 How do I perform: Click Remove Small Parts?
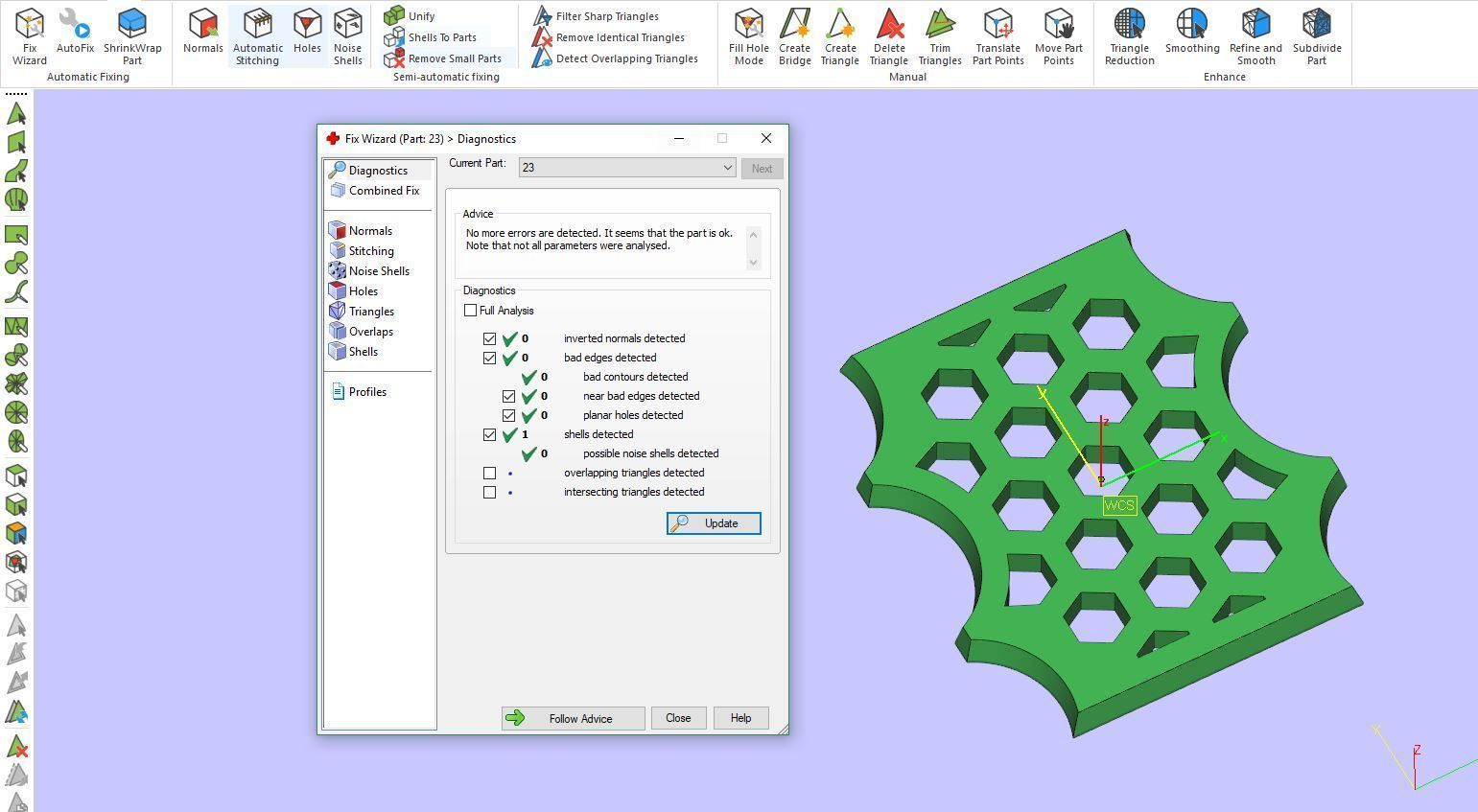point(443,58)
